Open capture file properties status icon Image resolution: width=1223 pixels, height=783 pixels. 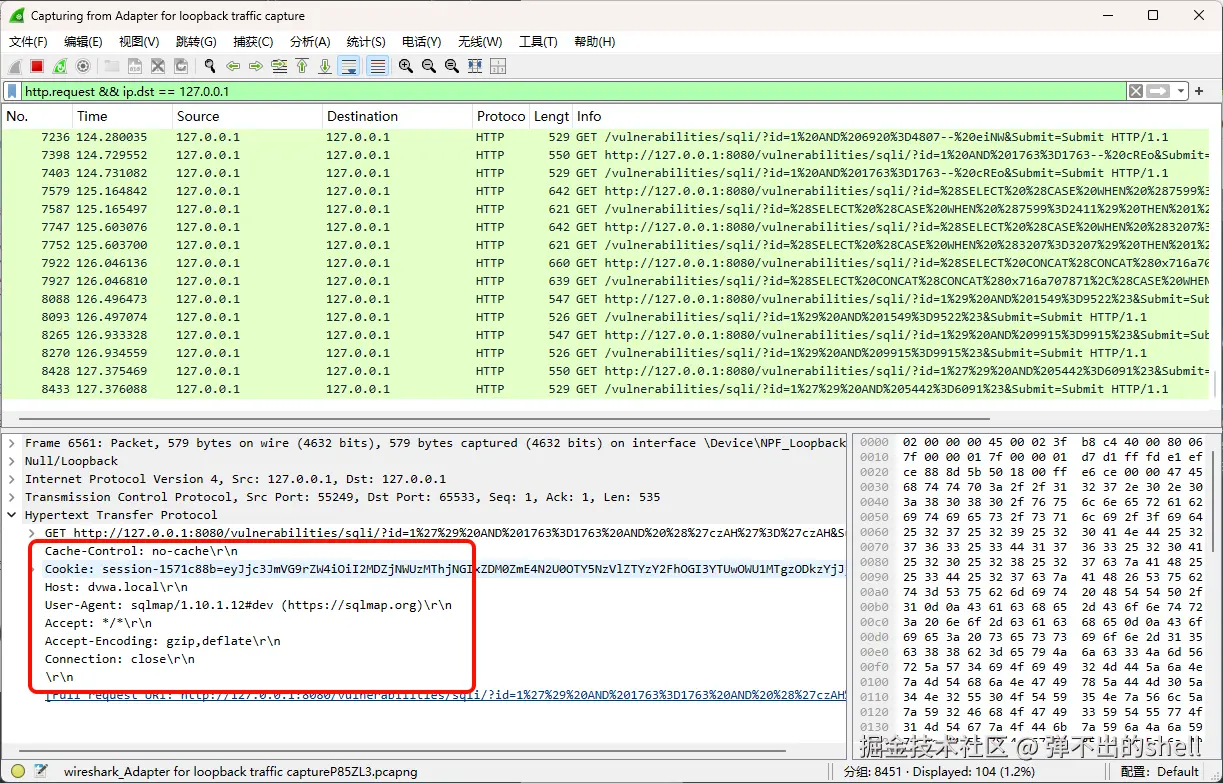coord(41,771)
